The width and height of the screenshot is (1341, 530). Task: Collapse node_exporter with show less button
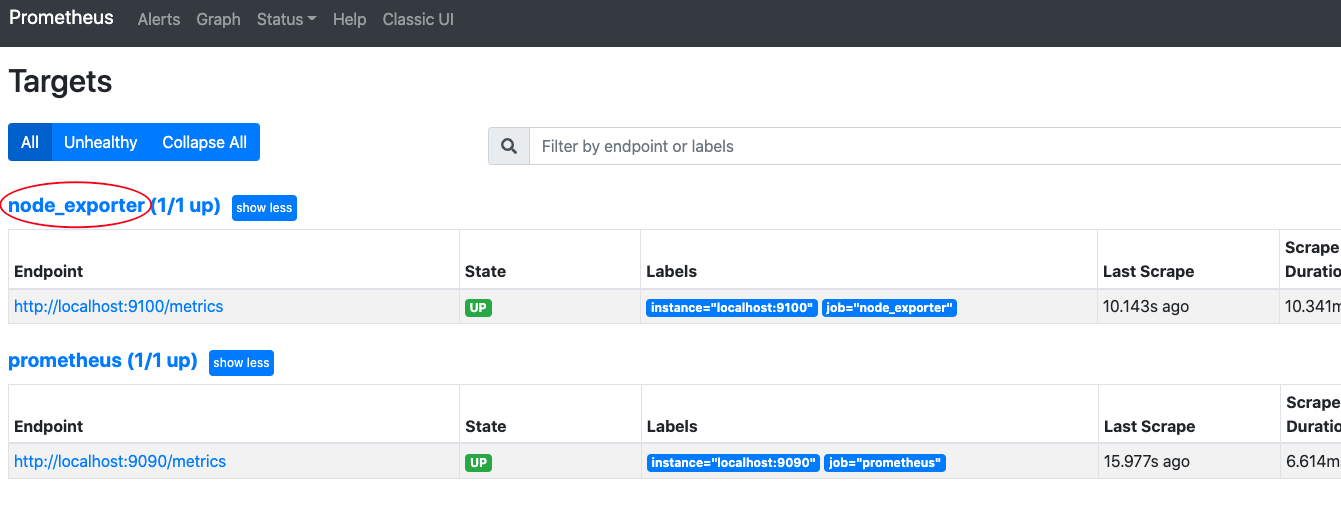click(x=264, y=208)
